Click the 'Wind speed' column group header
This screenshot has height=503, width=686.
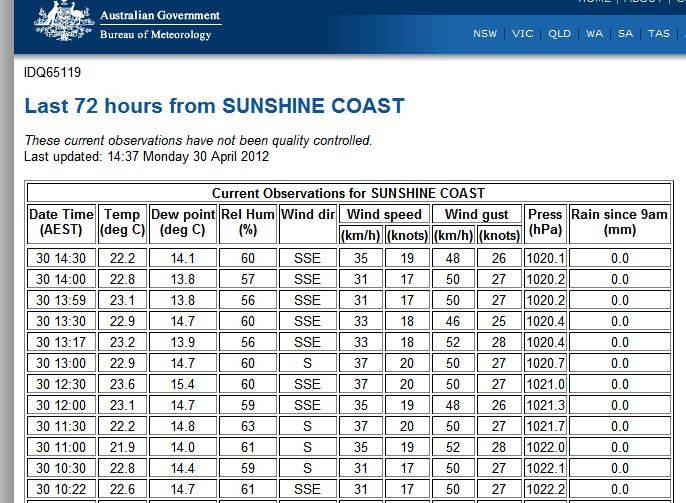click(384, 214)
